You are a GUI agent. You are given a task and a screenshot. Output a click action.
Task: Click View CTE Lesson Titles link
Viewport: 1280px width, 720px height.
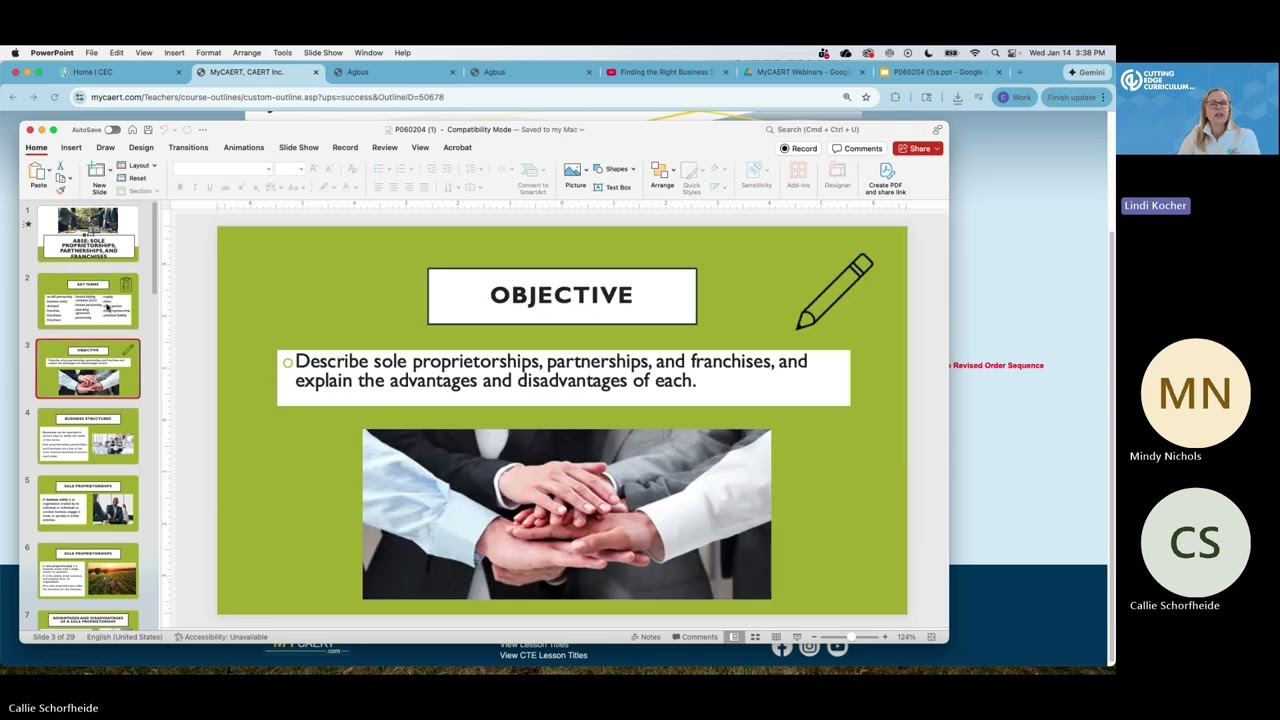(543, 655)
